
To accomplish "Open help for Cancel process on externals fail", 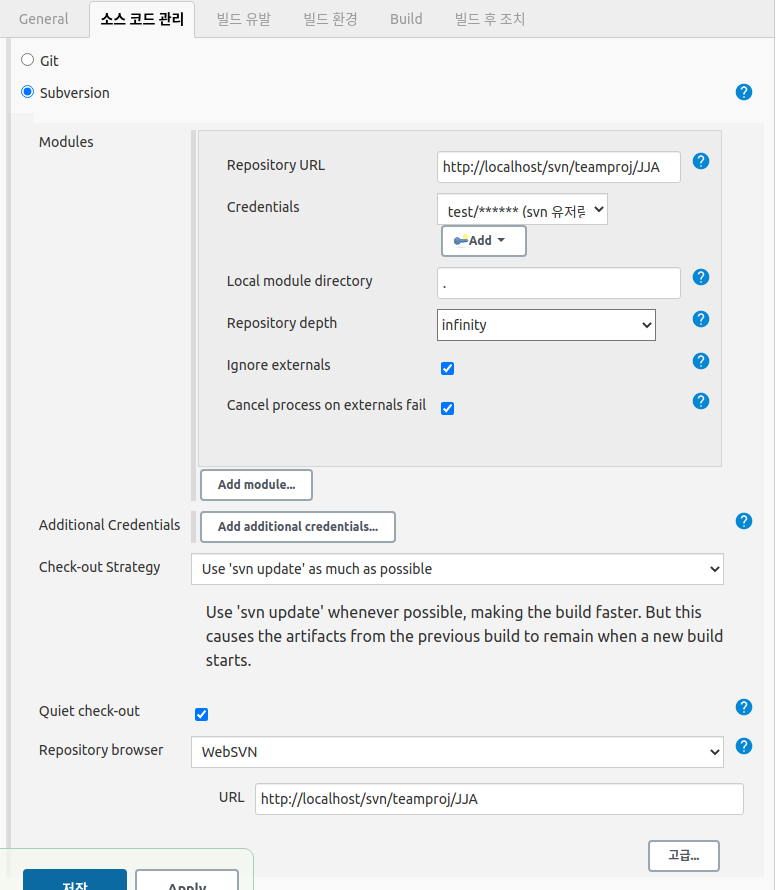I will coord(701,401).
